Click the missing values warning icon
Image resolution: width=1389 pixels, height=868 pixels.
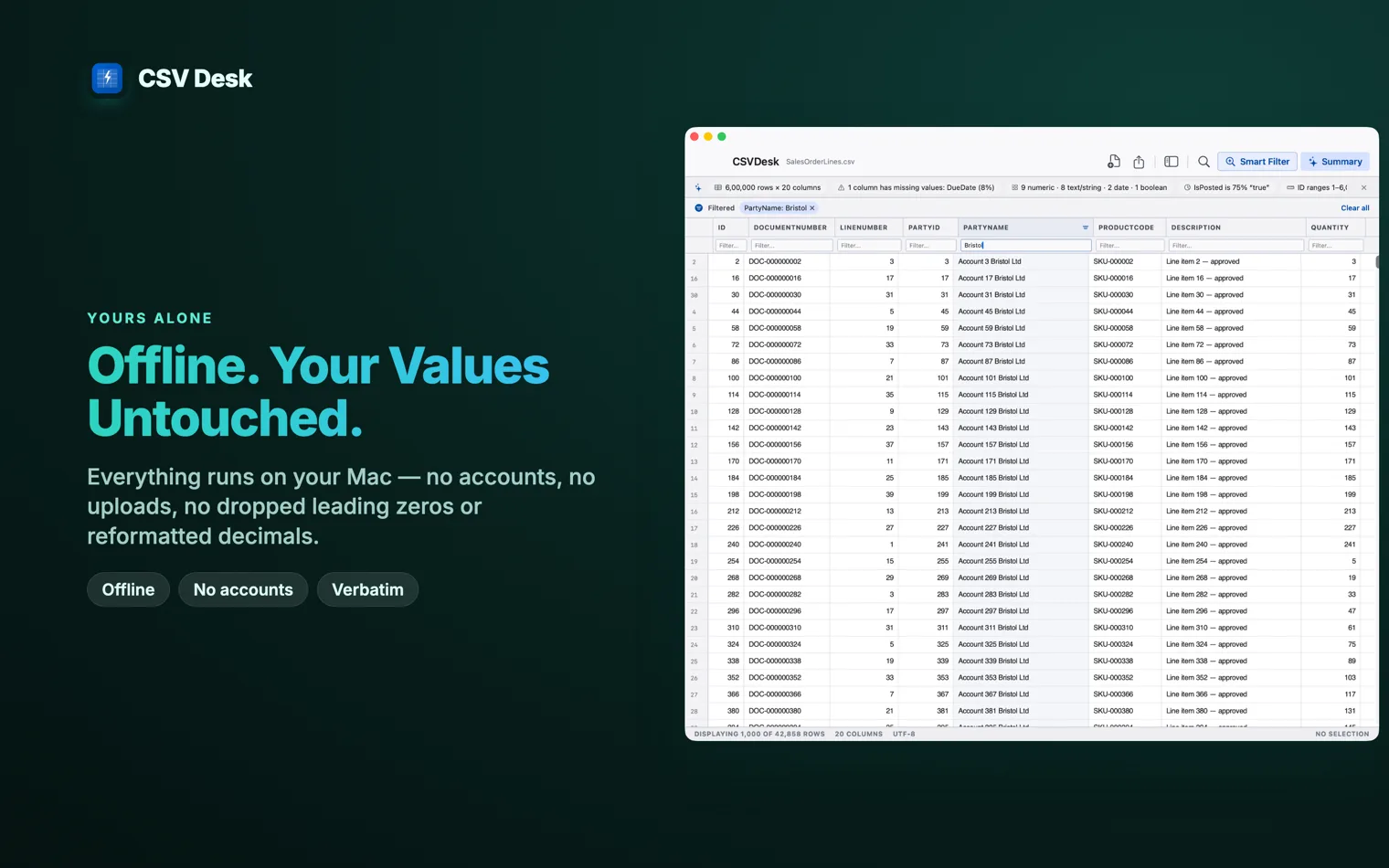pyautogui.click(x=842, y=187)
